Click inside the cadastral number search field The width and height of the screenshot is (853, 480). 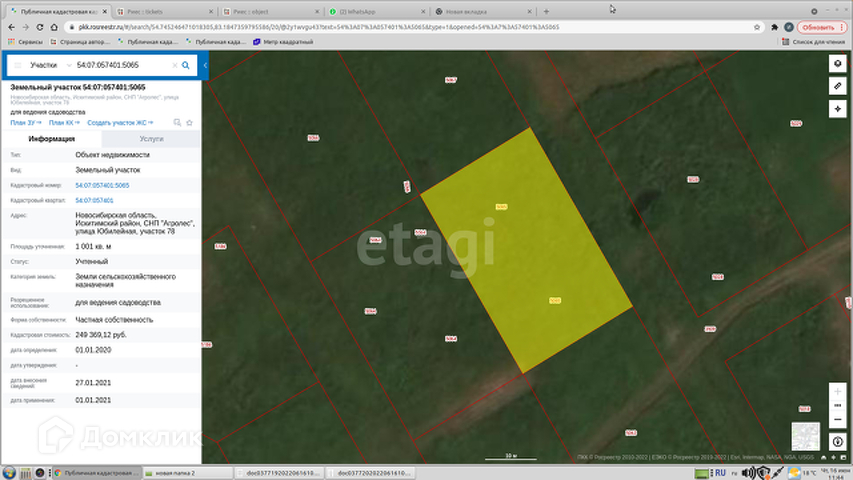123,65
